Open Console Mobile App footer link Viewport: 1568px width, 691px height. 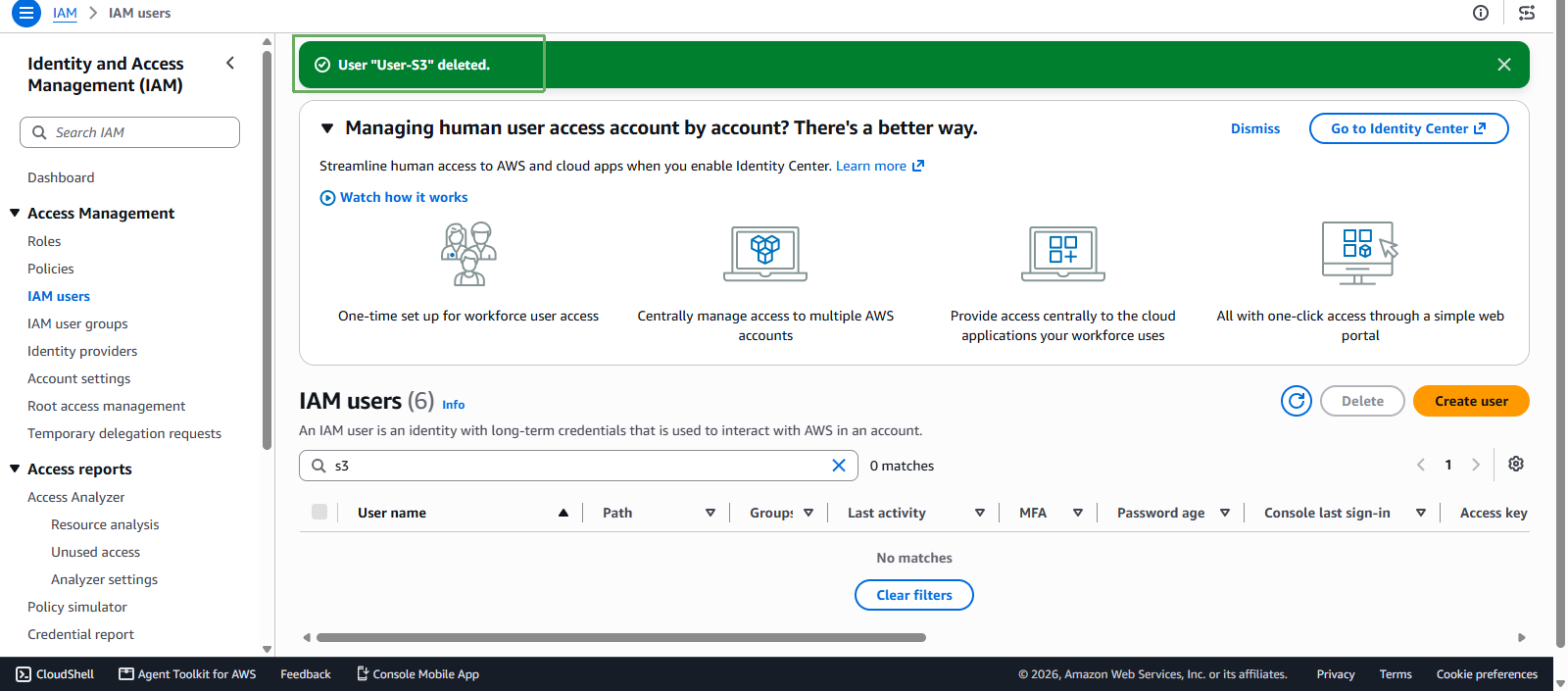[417, 674]
